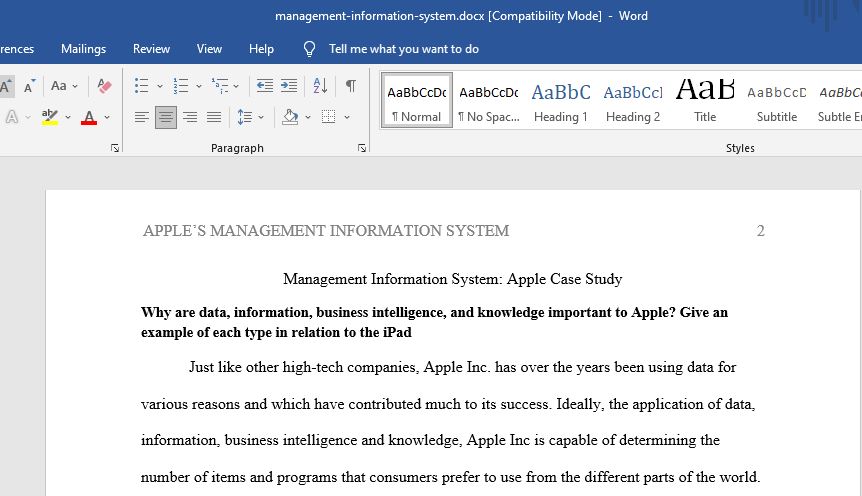This screenshot has height=496, width=862.
Task: Open the Help tab
Action: coord(261,49)
